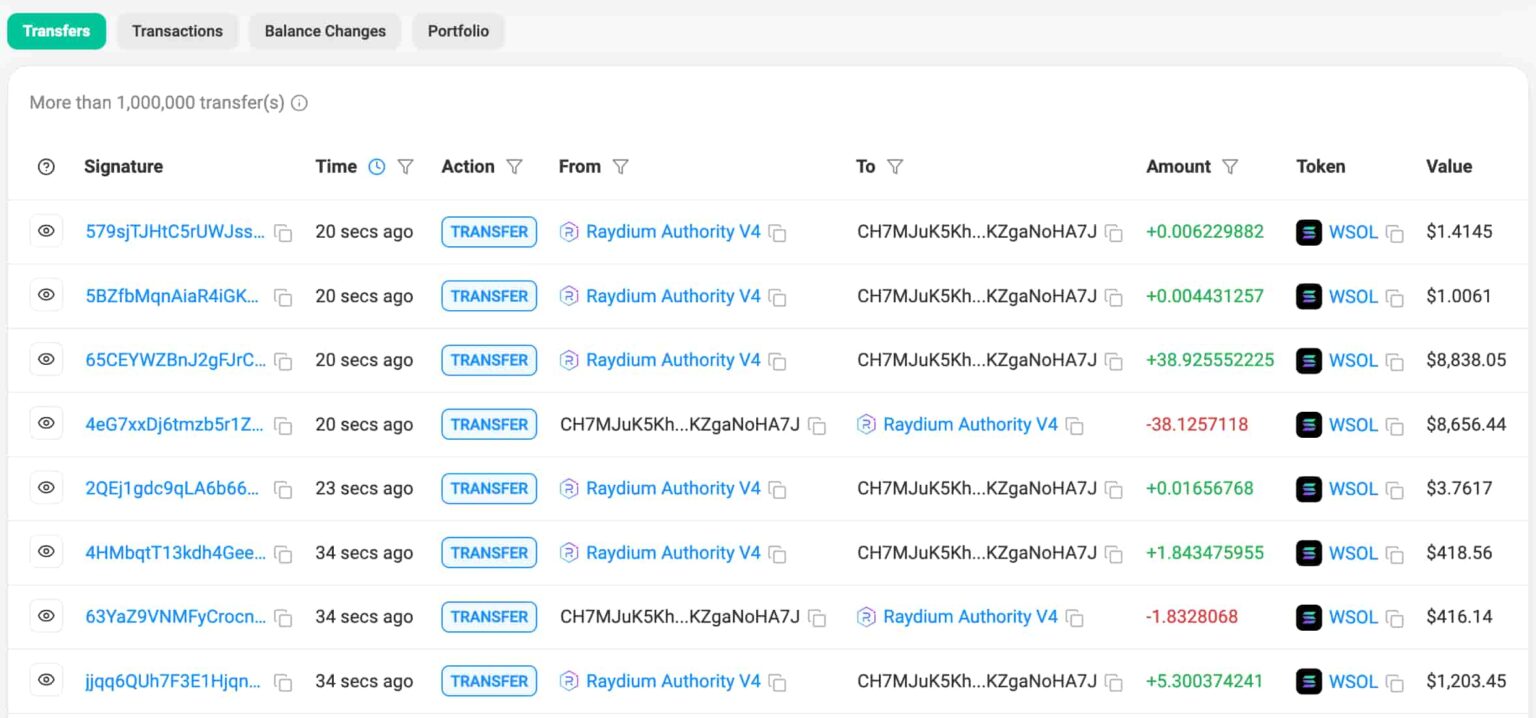Click the question mark icon in the table header
Viewport: 1536px width, 718px height.
click(46, 167)
